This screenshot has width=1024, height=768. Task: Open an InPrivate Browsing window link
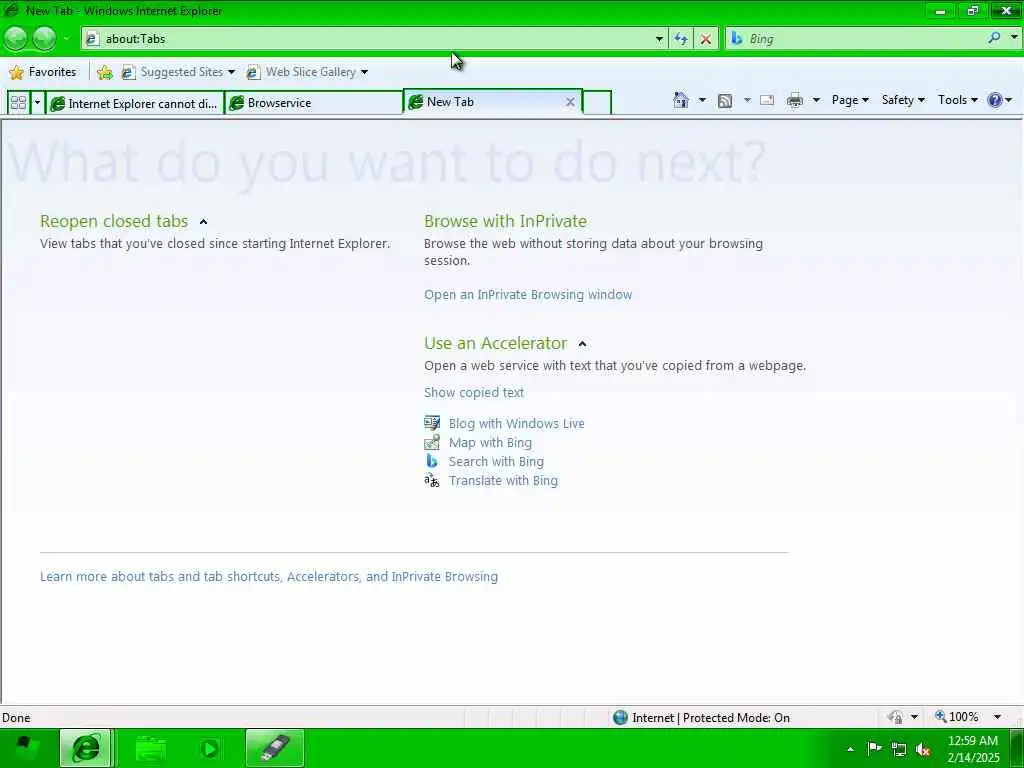tap(528, 295)
